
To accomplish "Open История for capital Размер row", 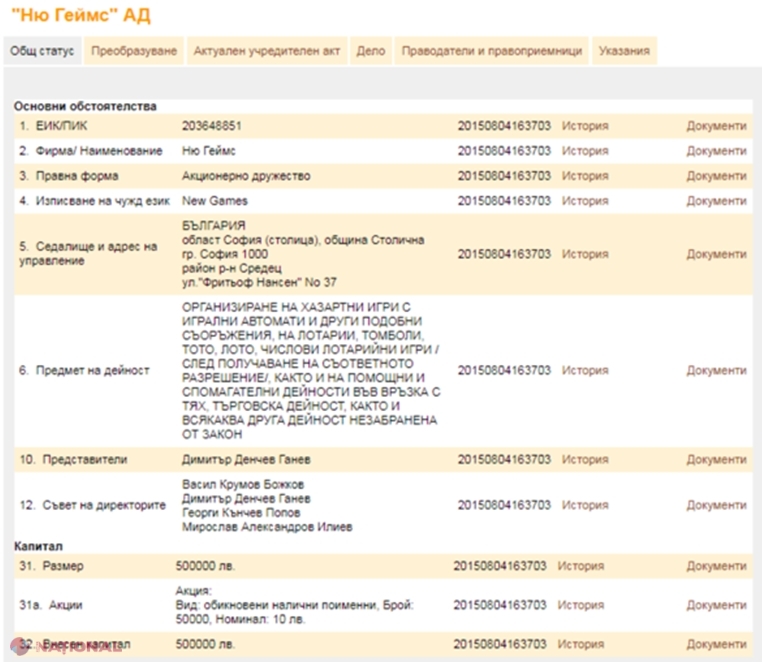I will click(x=581, y=566).
